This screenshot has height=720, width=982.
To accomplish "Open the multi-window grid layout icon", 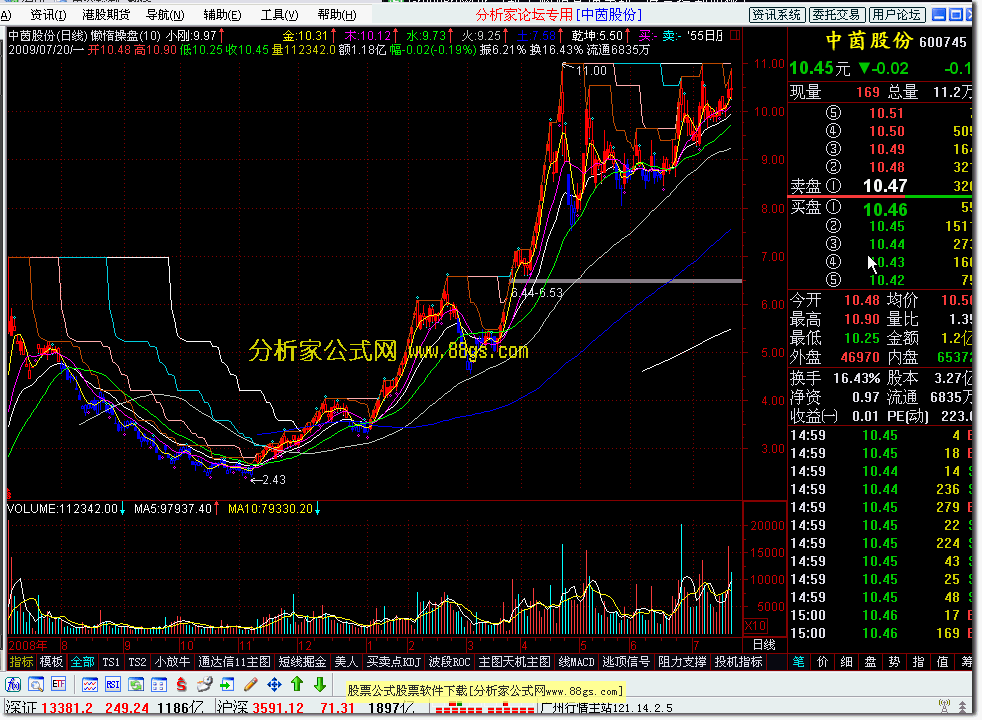I will (x=158, y=684).
